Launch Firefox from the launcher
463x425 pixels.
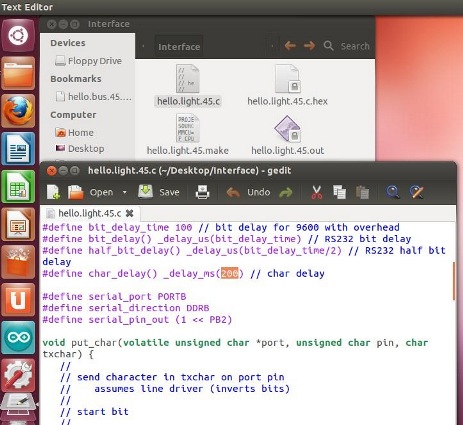(x=18, y=111)
